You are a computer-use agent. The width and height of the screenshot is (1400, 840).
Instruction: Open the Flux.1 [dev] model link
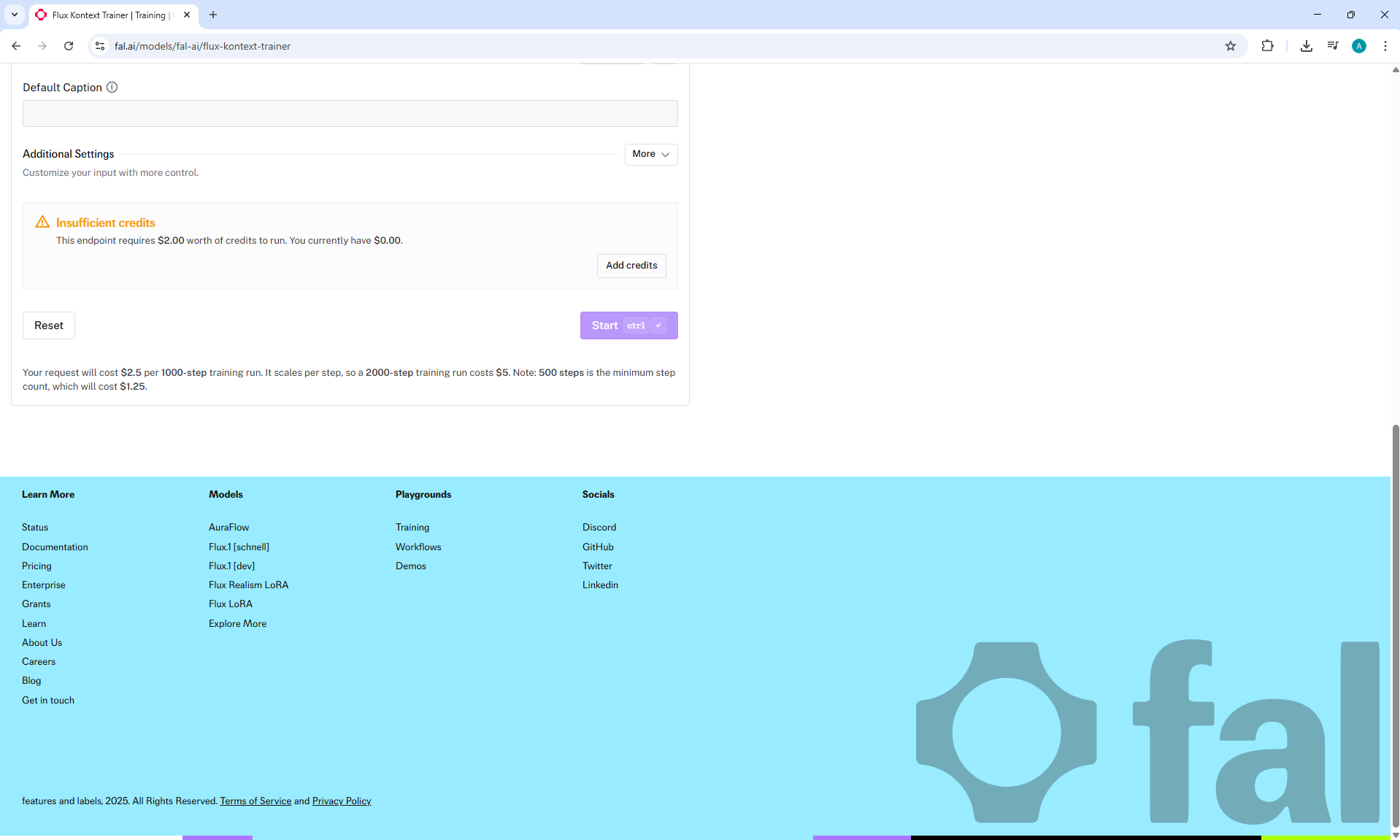point(231,566)
